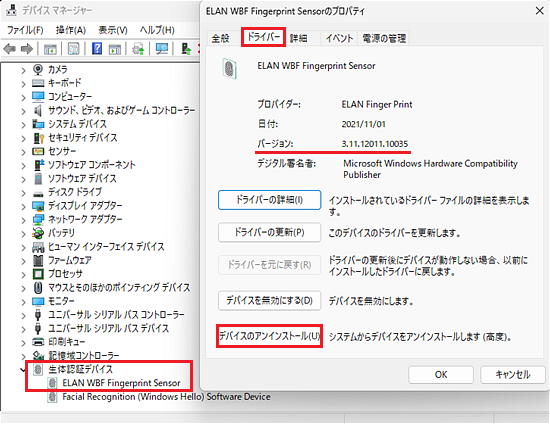Image resolution: width=550 pixels, height=424 pixels.
Task: Click the monitor icon beside コンピューター
Action: point(38,96)
